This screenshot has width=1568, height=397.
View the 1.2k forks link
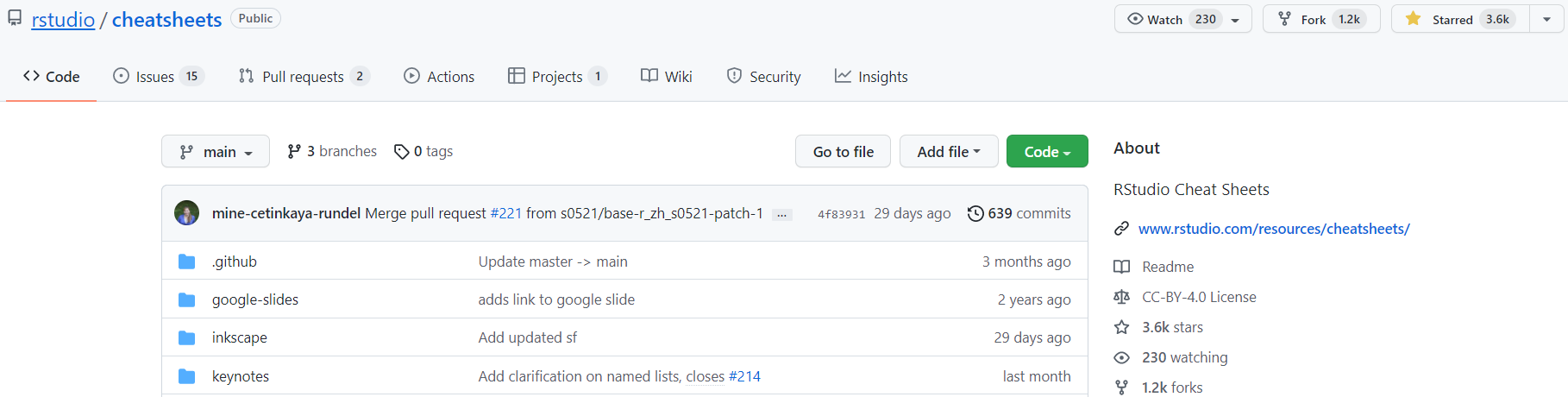tap(1172, 388)
